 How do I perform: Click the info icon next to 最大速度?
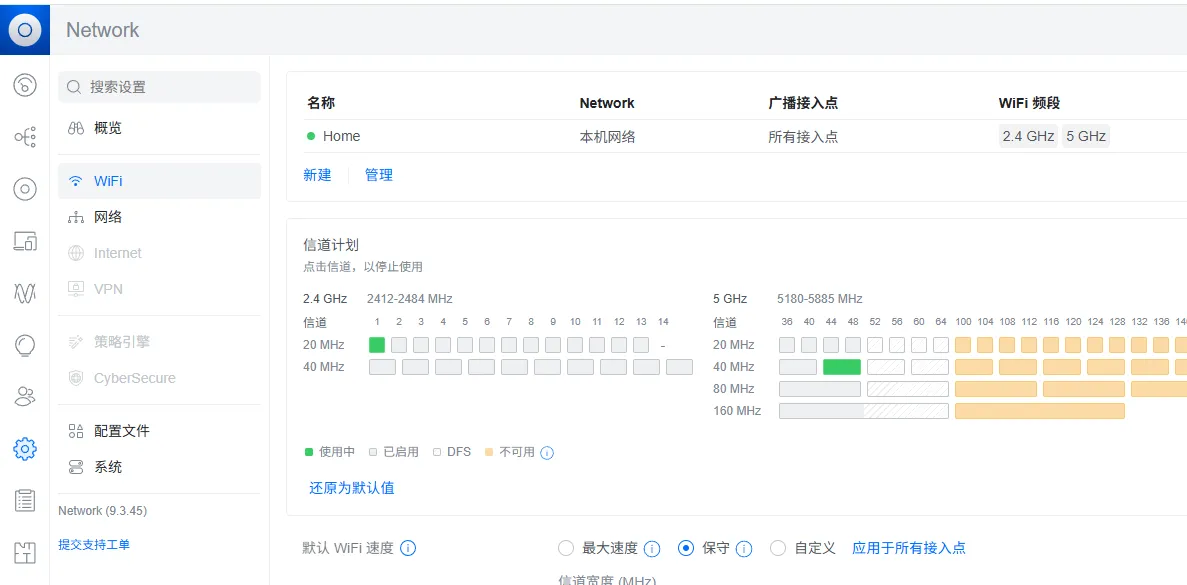[x=652, y=549]
